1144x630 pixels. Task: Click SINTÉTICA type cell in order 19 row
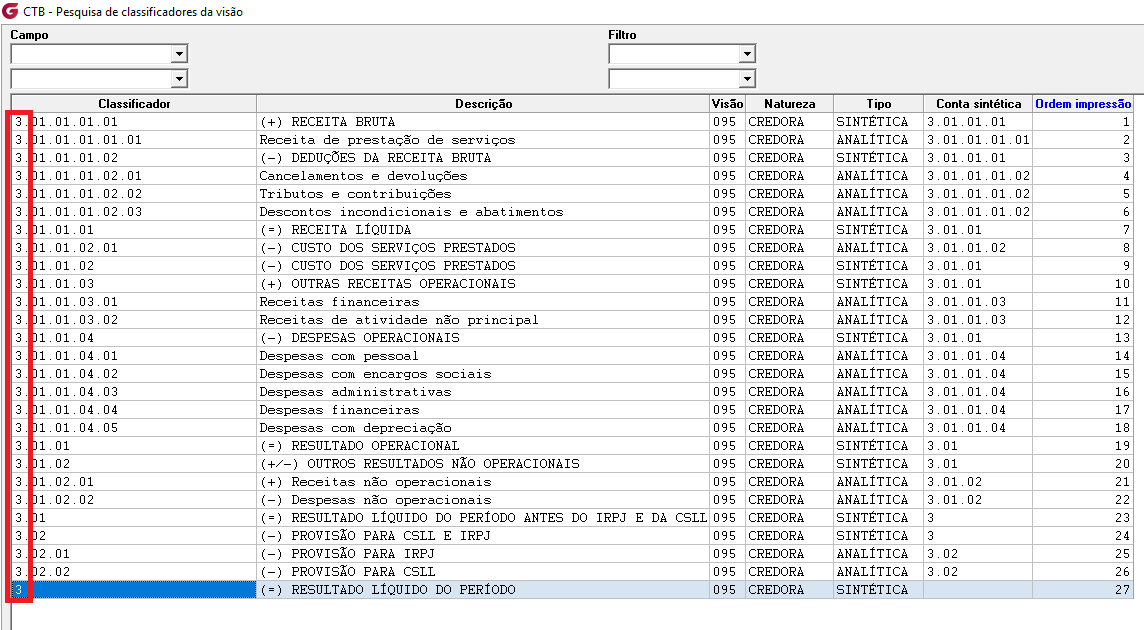(878, 446)
